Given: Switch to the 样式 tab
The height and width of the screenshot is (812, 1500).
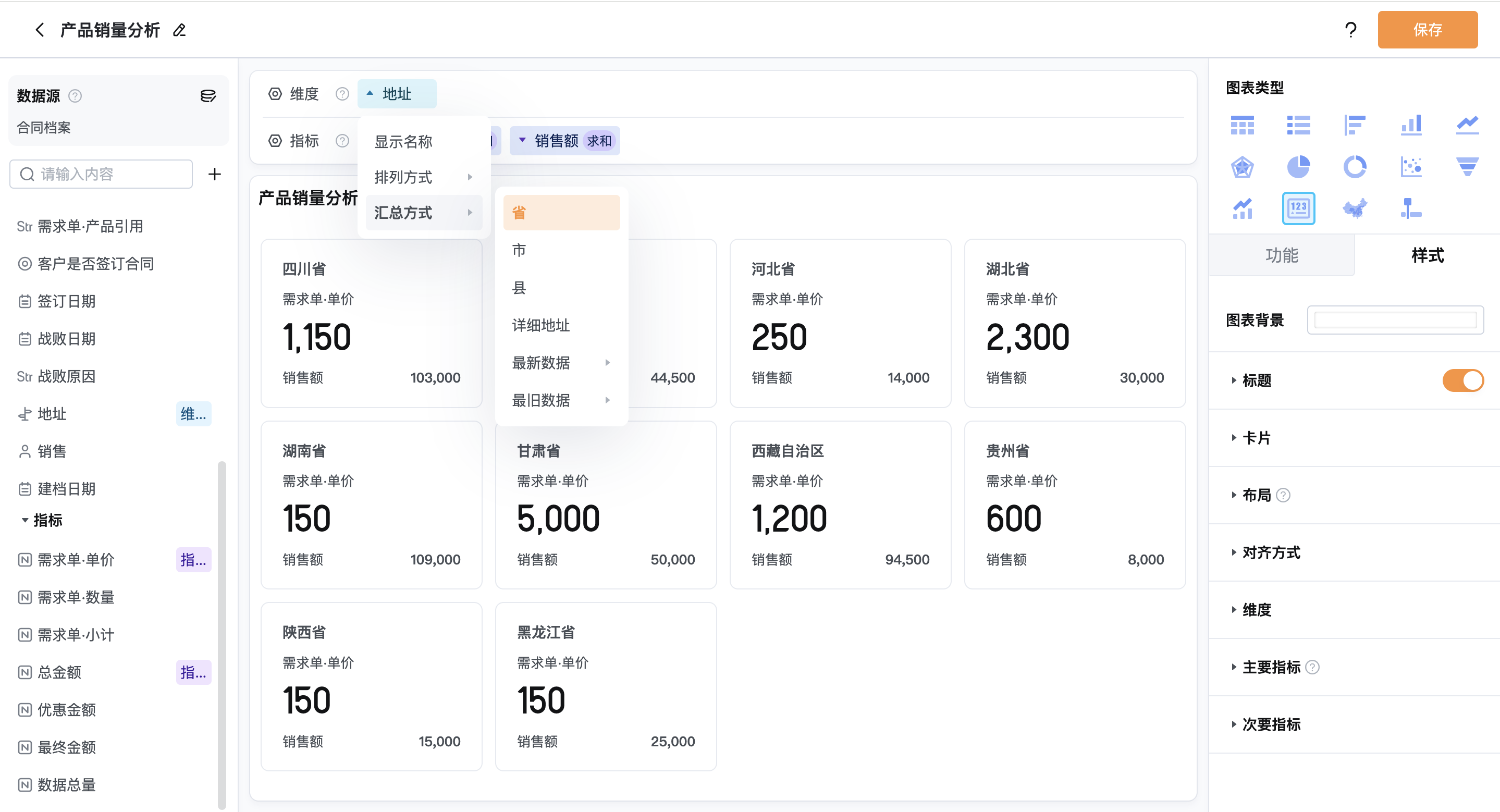Looking at the screenshot, I should [1427, 255].
